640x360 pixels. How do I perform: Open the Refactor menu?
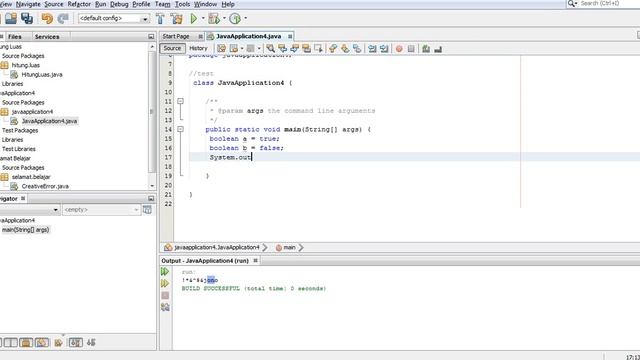[x=79, y=4]
